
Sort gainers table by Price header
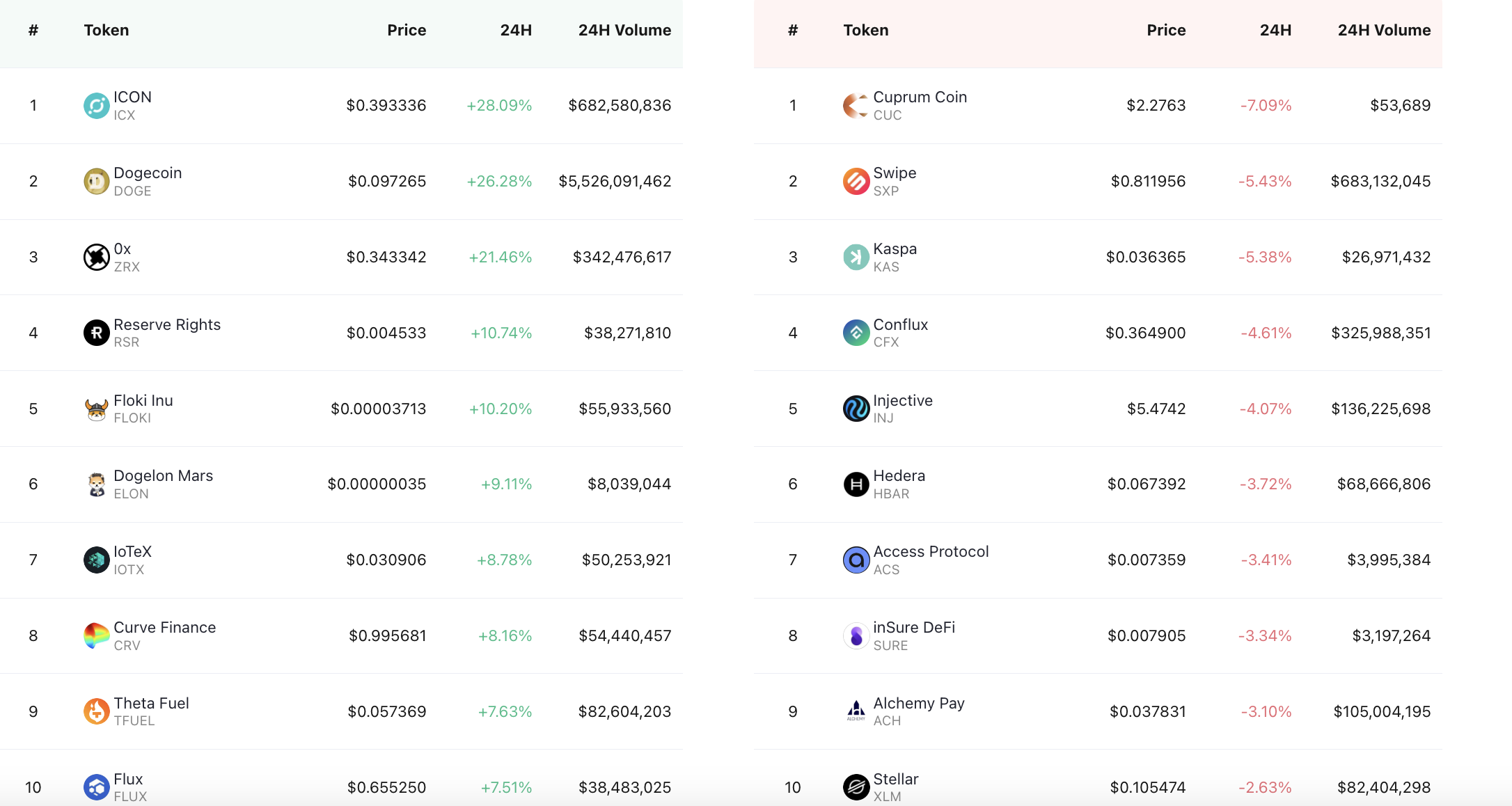point(407,30)
